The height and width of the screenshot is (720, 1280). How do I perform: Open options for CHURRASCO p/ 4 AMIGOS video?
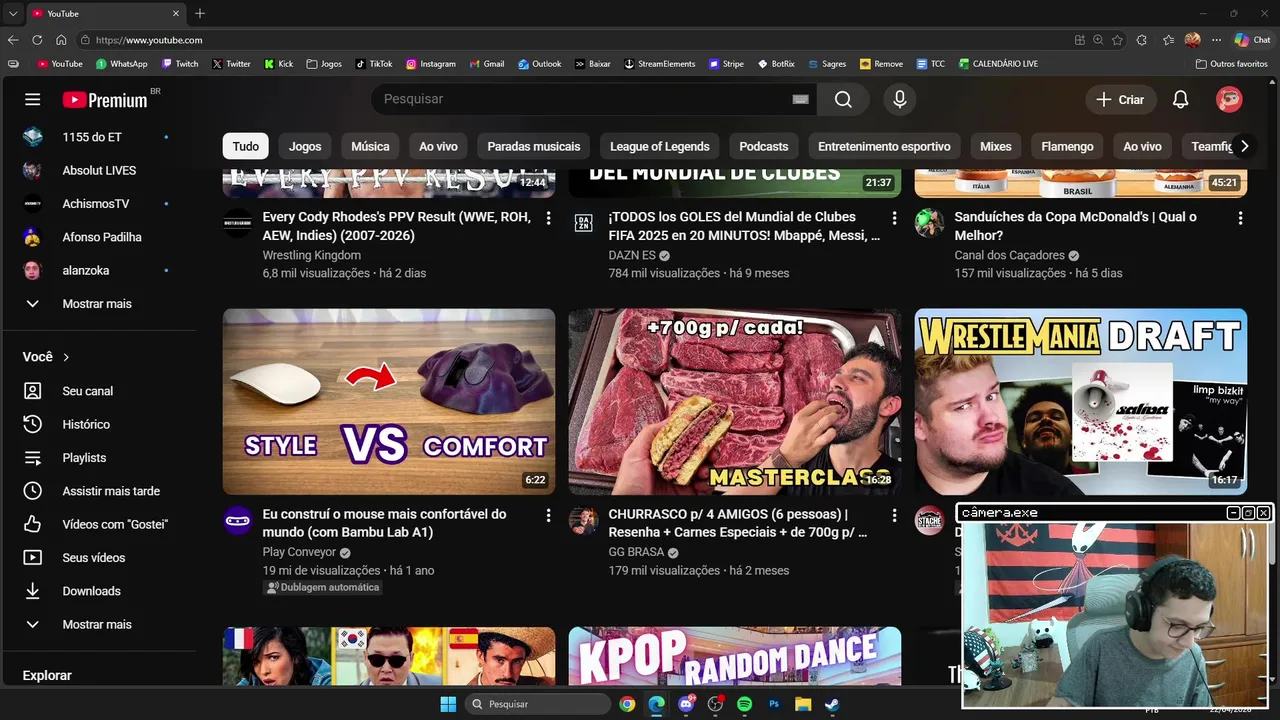click(894, 515)
